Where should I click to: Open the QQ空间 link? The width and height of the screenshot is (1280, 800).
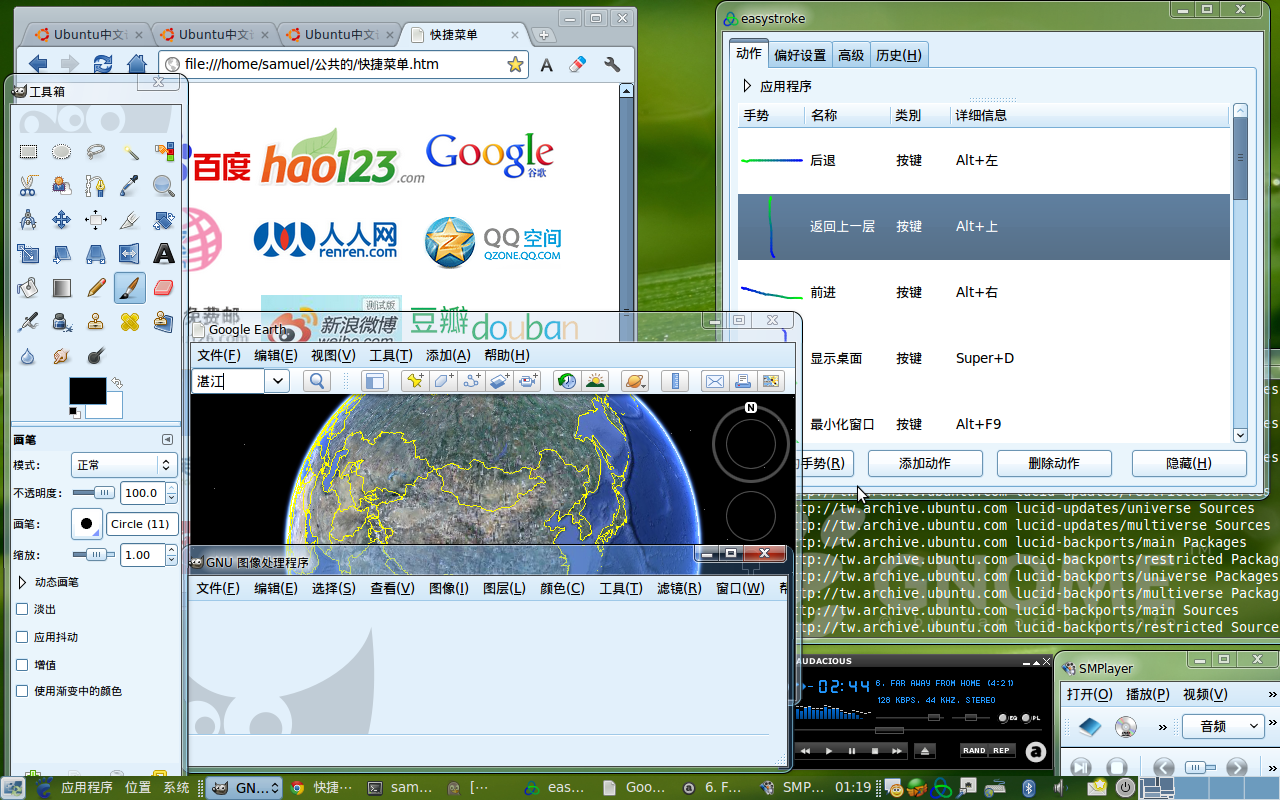(493, 243)
